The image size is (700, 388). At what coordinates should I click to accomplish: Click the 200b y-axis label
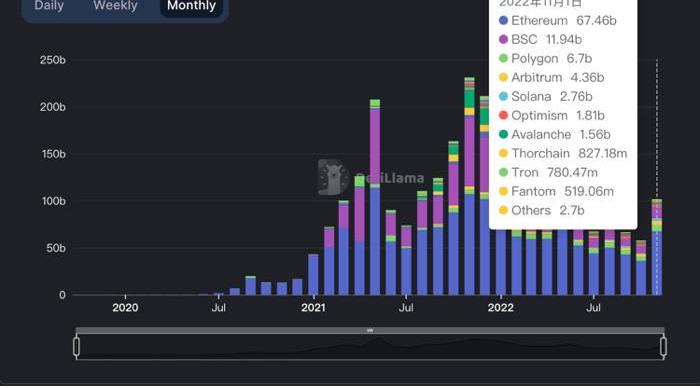point(53,107)
